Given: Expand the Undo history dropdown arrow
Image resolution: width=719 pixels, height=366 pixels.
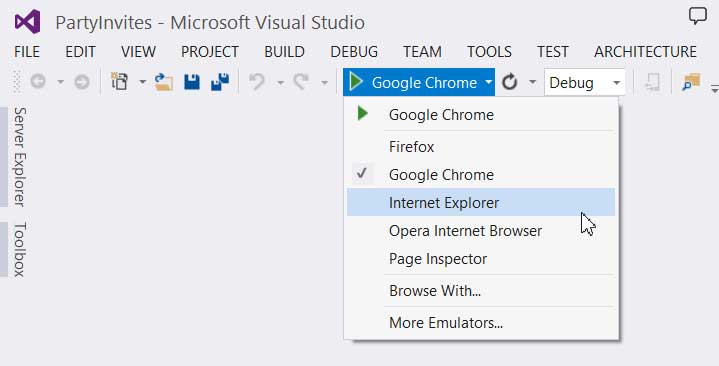Looking at the screenshot, I should (x=280, y=83).
